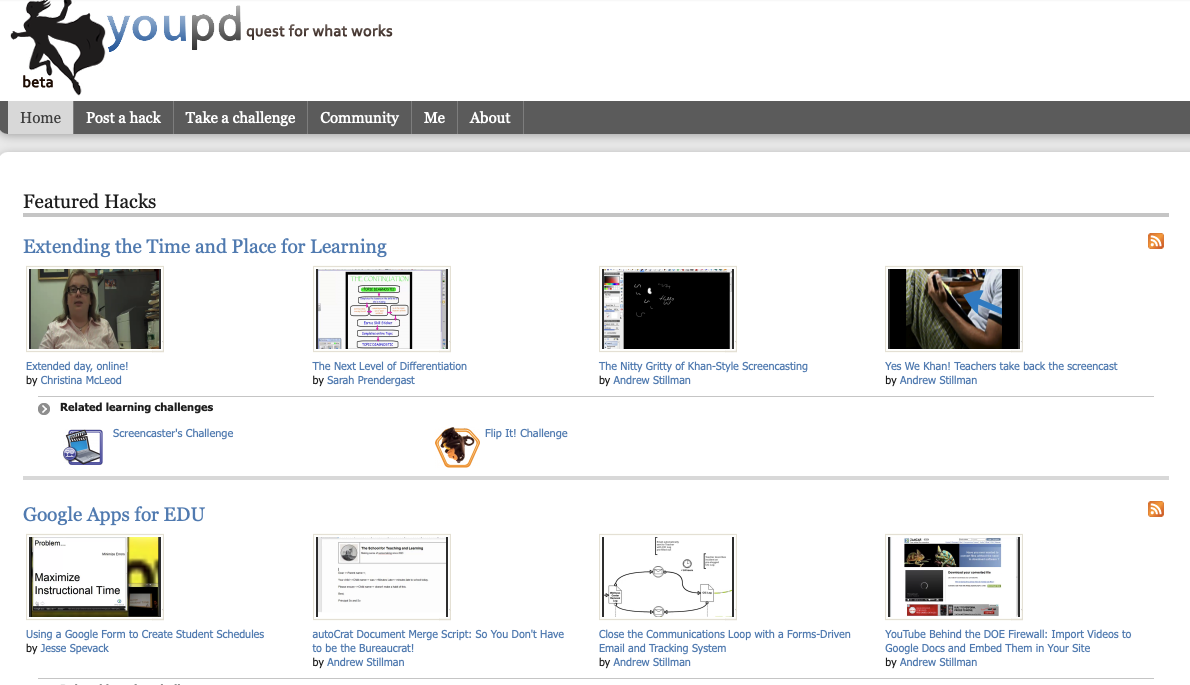Open the About page
The height and width of the screenshot is (685, 1190).
point(490,118)
